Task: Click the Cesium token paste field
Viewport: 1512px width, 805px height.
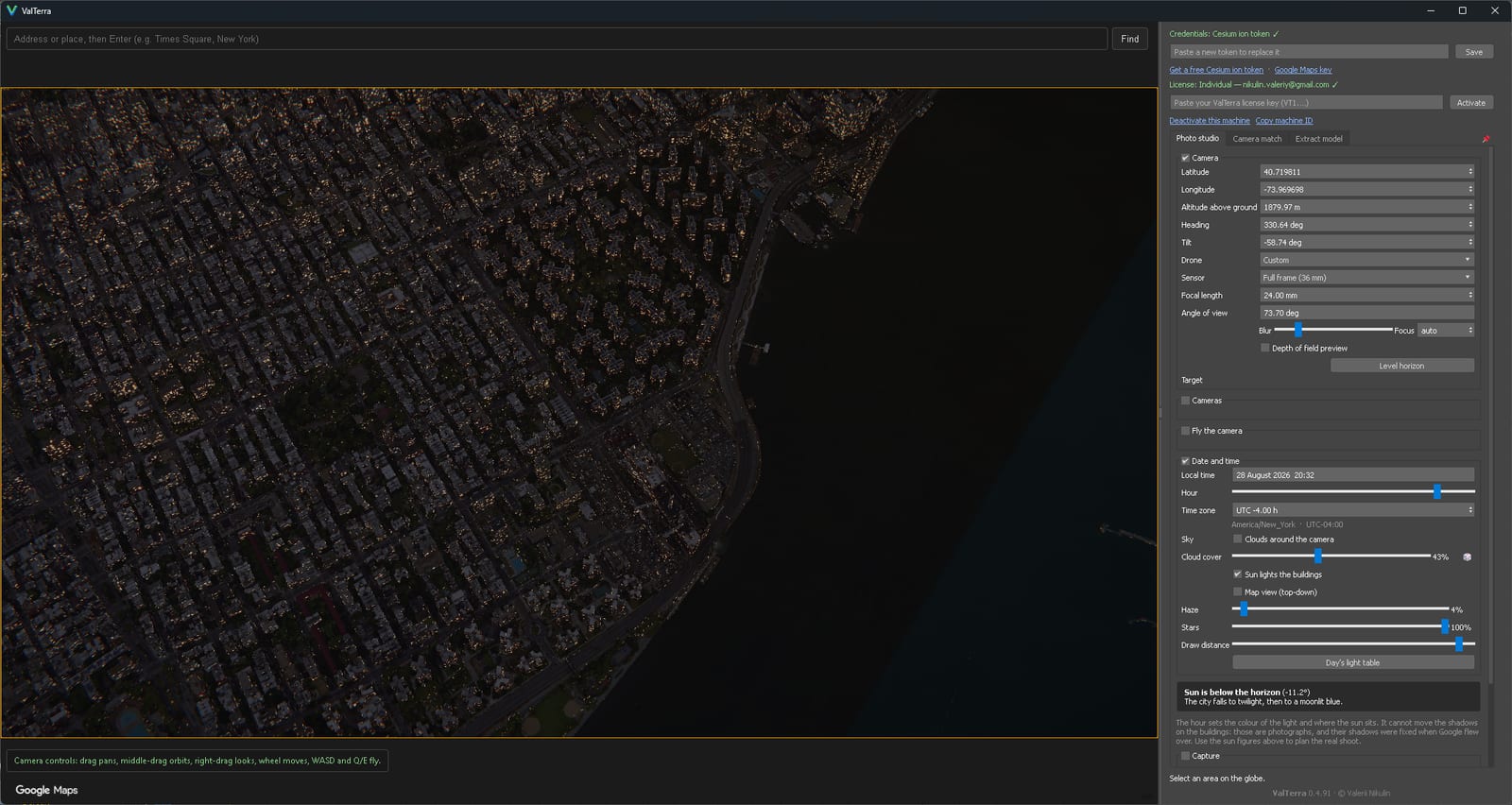Action: click(1309, 52)
